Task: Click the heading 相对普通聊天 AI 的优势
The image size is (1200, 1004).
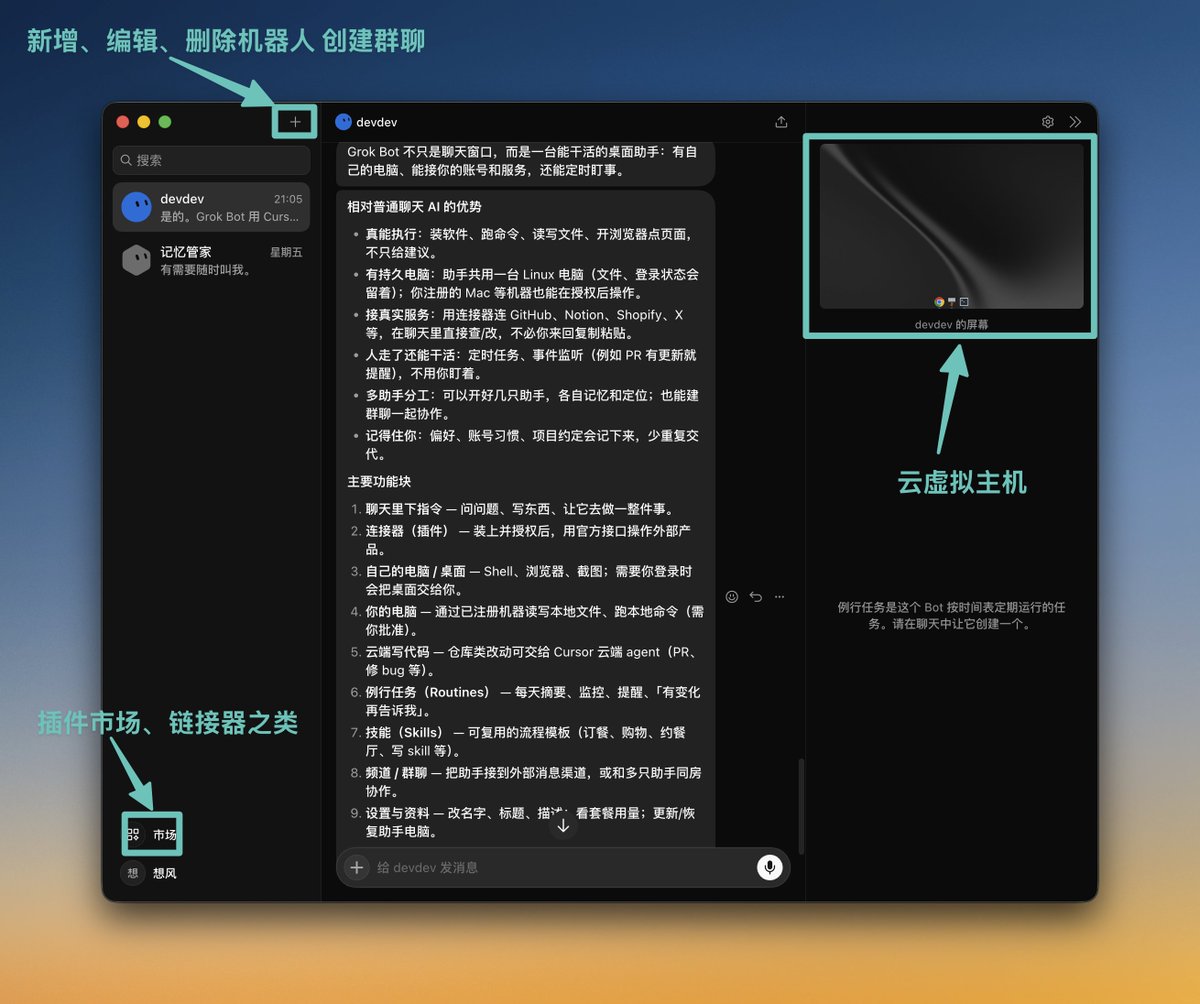Action: point(414,207)
